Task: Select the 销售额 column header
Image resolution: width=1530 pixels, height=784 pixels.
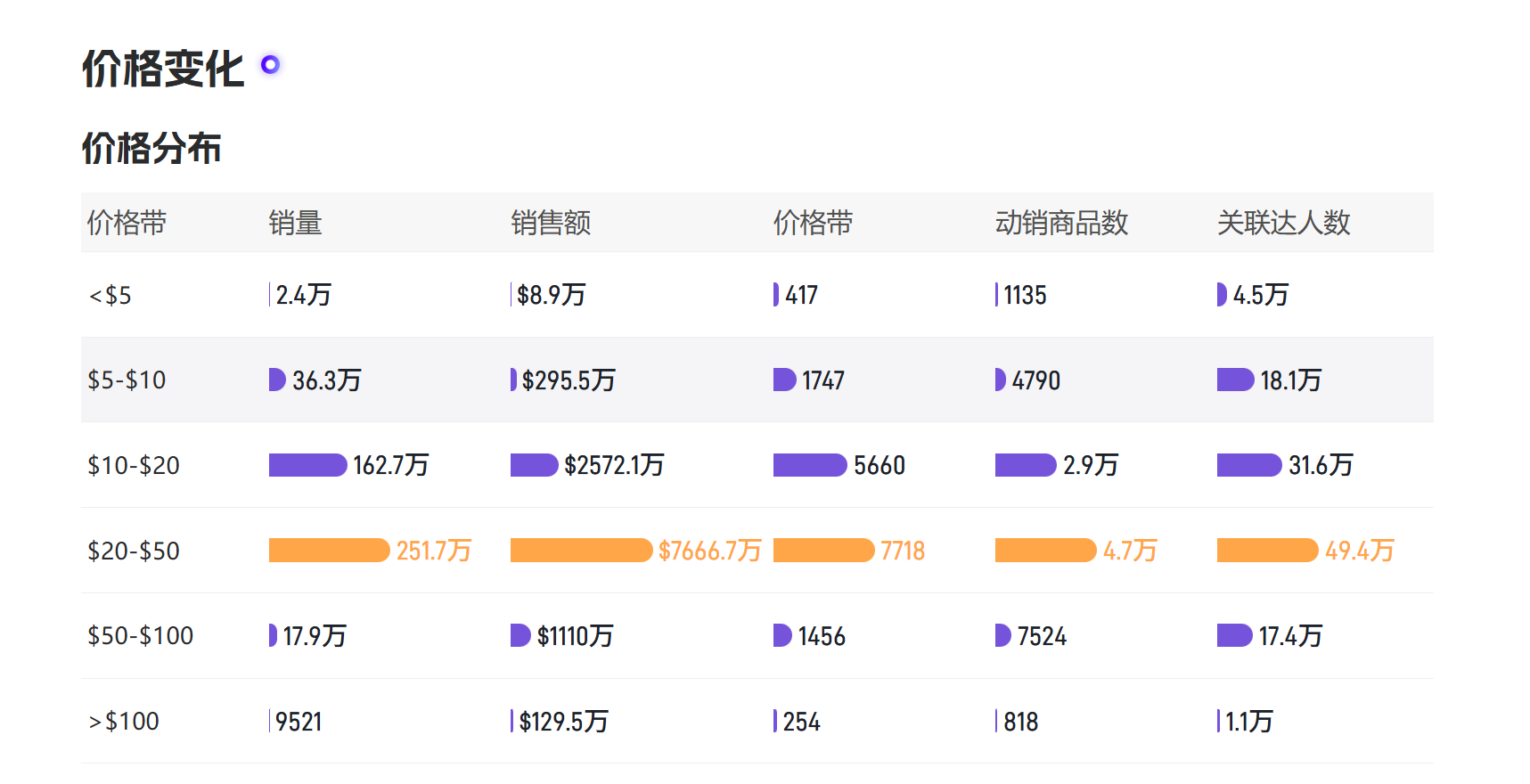Action: (x=551, y=223)
